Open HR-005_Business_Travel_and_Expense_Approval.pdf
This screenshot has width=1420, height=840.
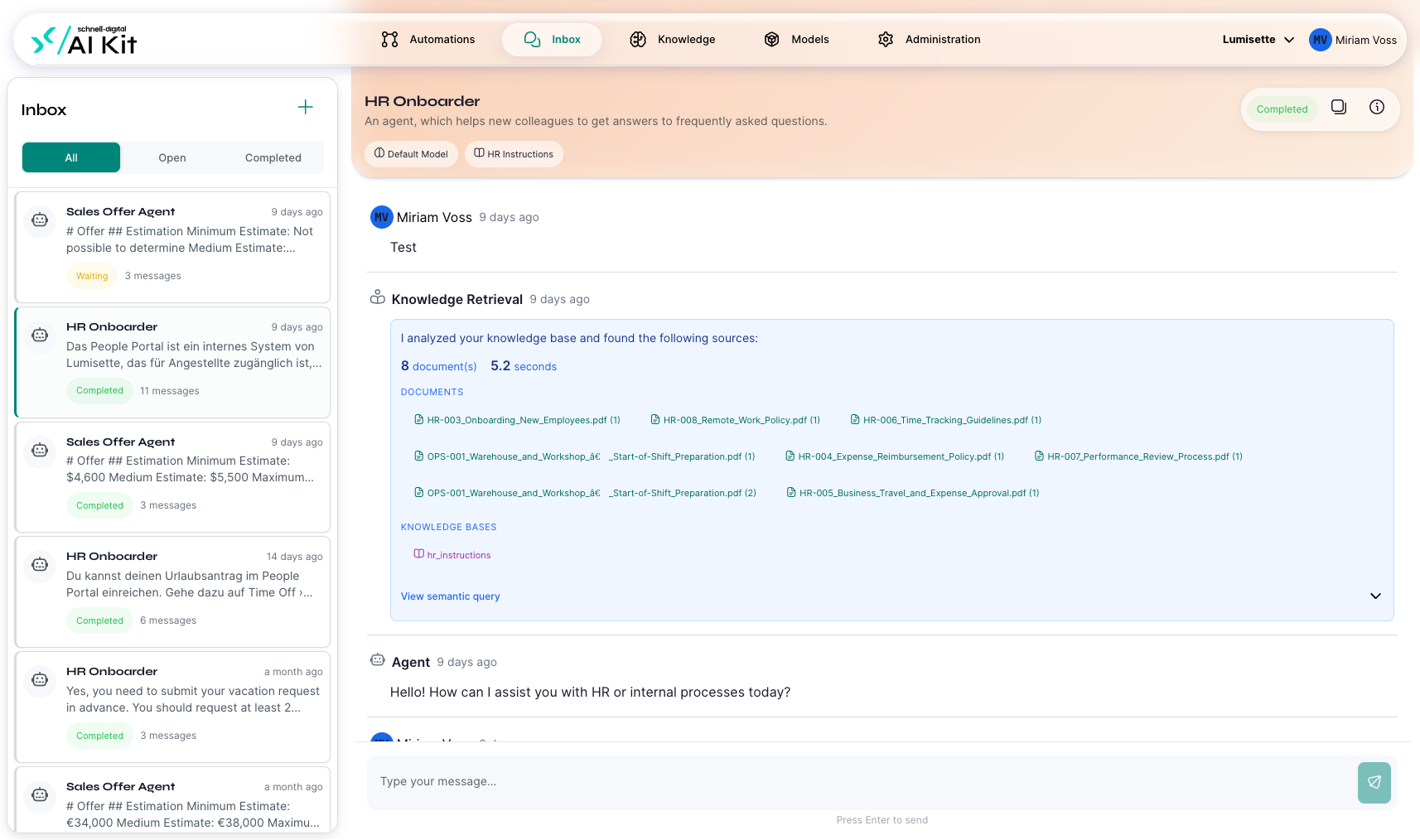pos(913,493)
